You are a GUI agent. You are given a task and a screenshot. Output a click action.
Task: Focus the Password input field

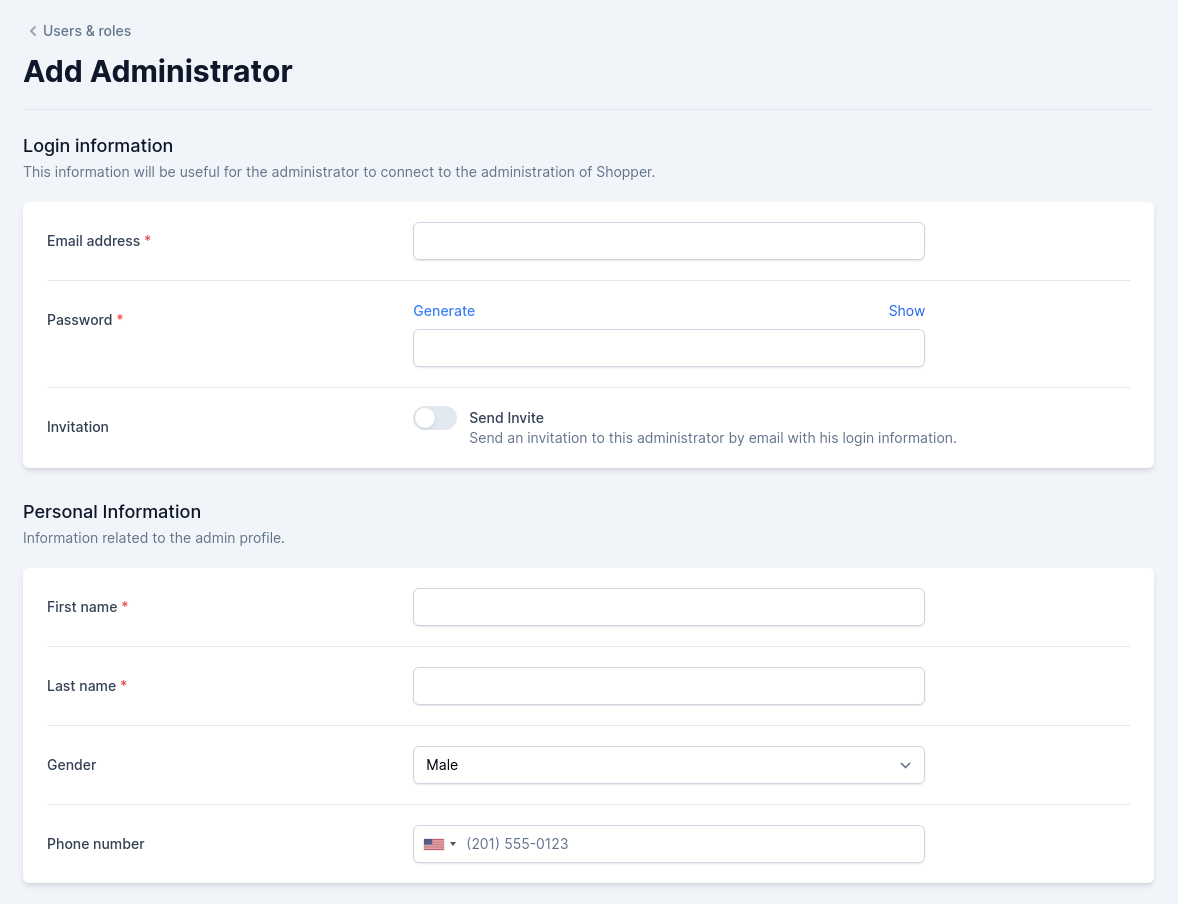(669, 348)
